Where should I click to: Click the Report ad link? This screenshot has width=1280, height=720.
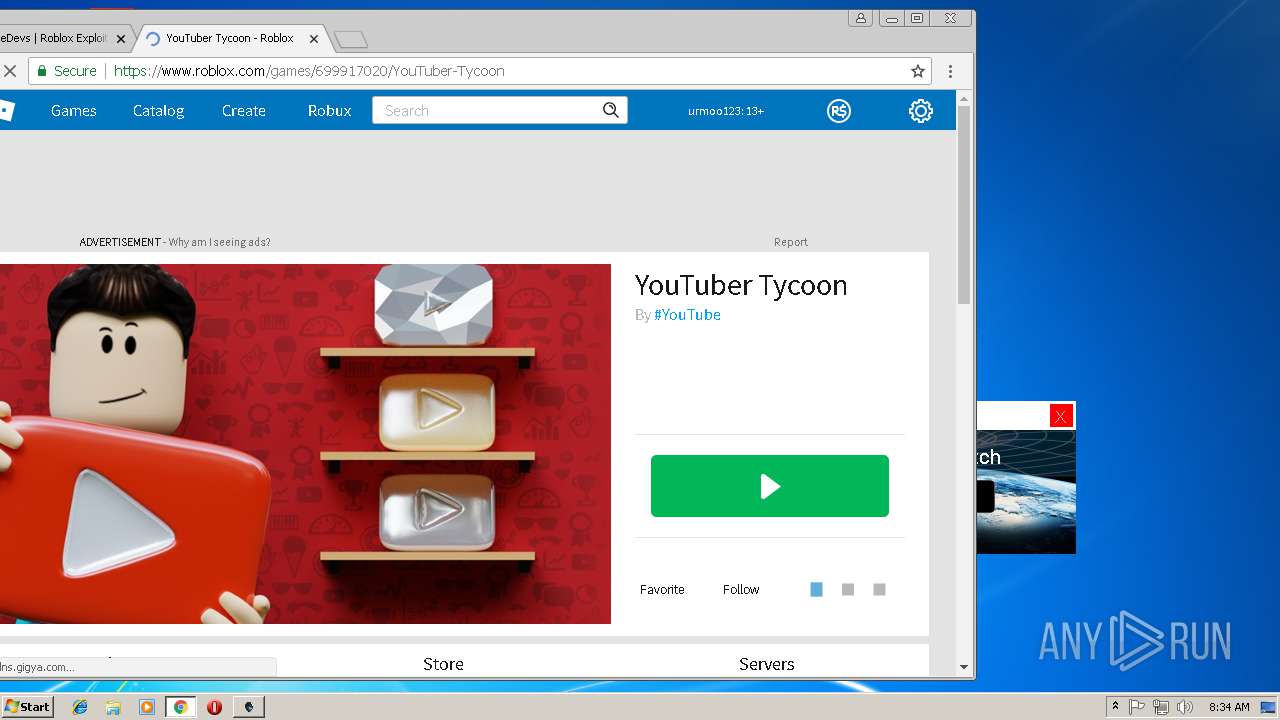pos(791,242)
